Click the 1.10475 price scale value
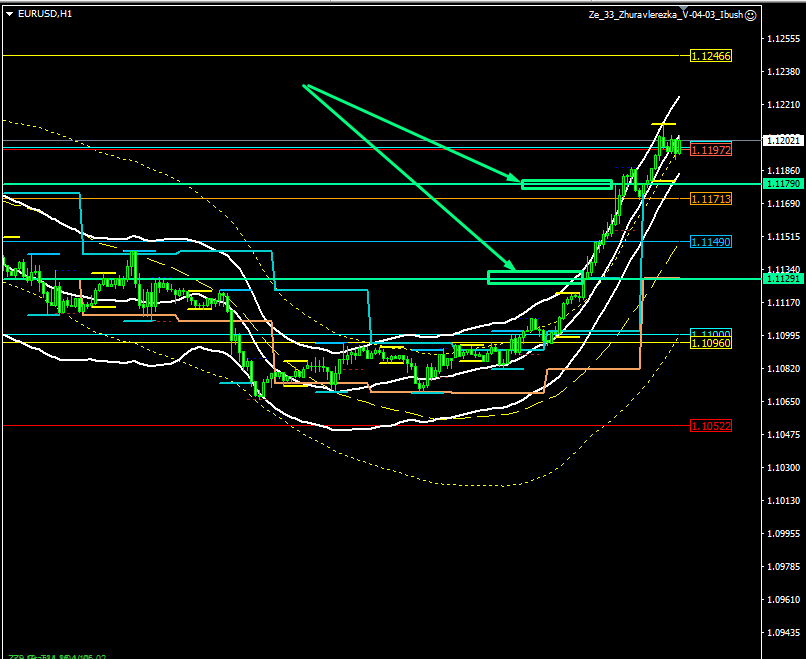This screenshot has height=659, width=806. click(x=783, y=434)
